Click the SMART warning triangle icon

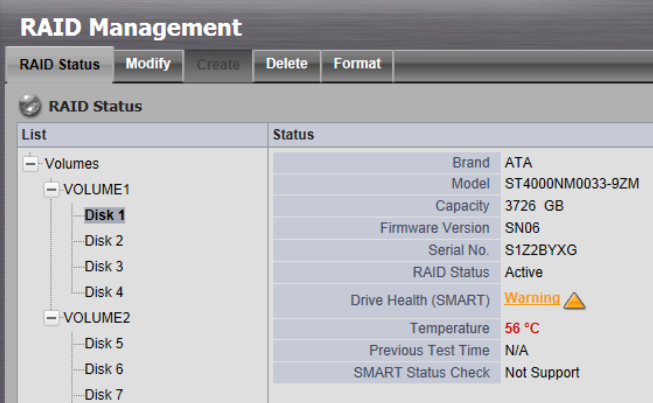click(x=574, y=299)
